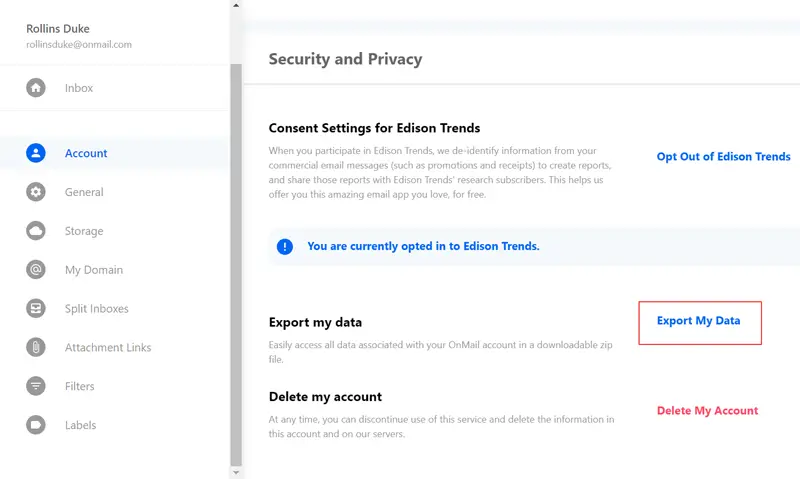Click the Filters icon in sidebar

36,386
